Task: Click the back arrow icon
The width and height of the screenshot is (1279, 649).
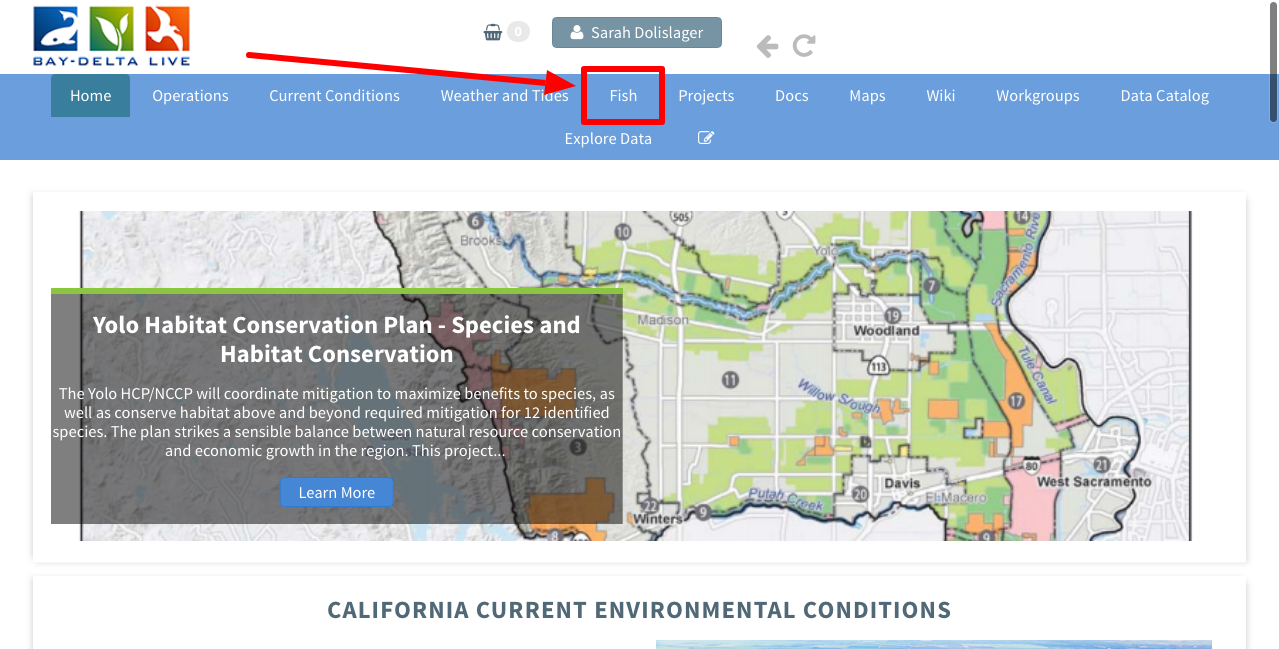Action: click(767, 46)
